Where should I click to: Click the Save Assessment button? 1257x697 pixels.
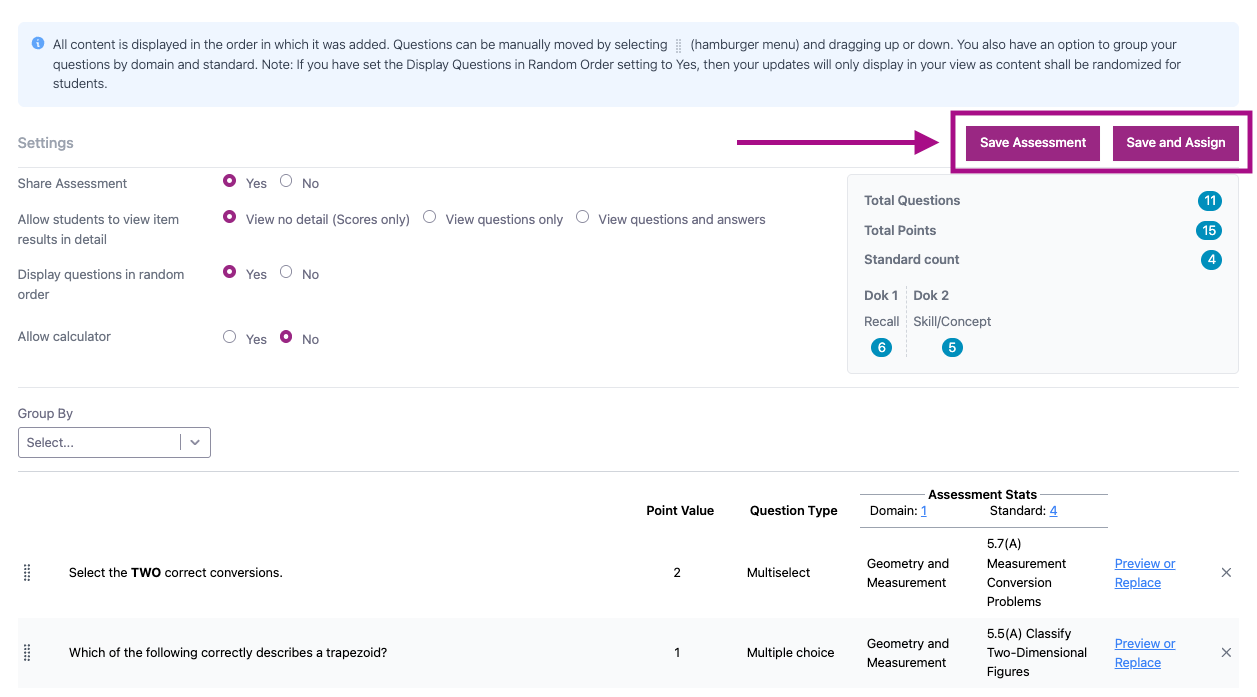click(1032, 143)
